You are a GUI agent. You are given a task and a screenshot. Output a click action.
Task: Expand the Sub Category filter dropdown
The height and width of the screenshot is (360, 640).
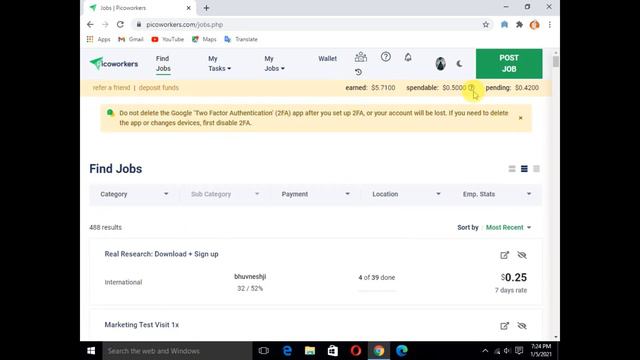(x=225, y=194)
